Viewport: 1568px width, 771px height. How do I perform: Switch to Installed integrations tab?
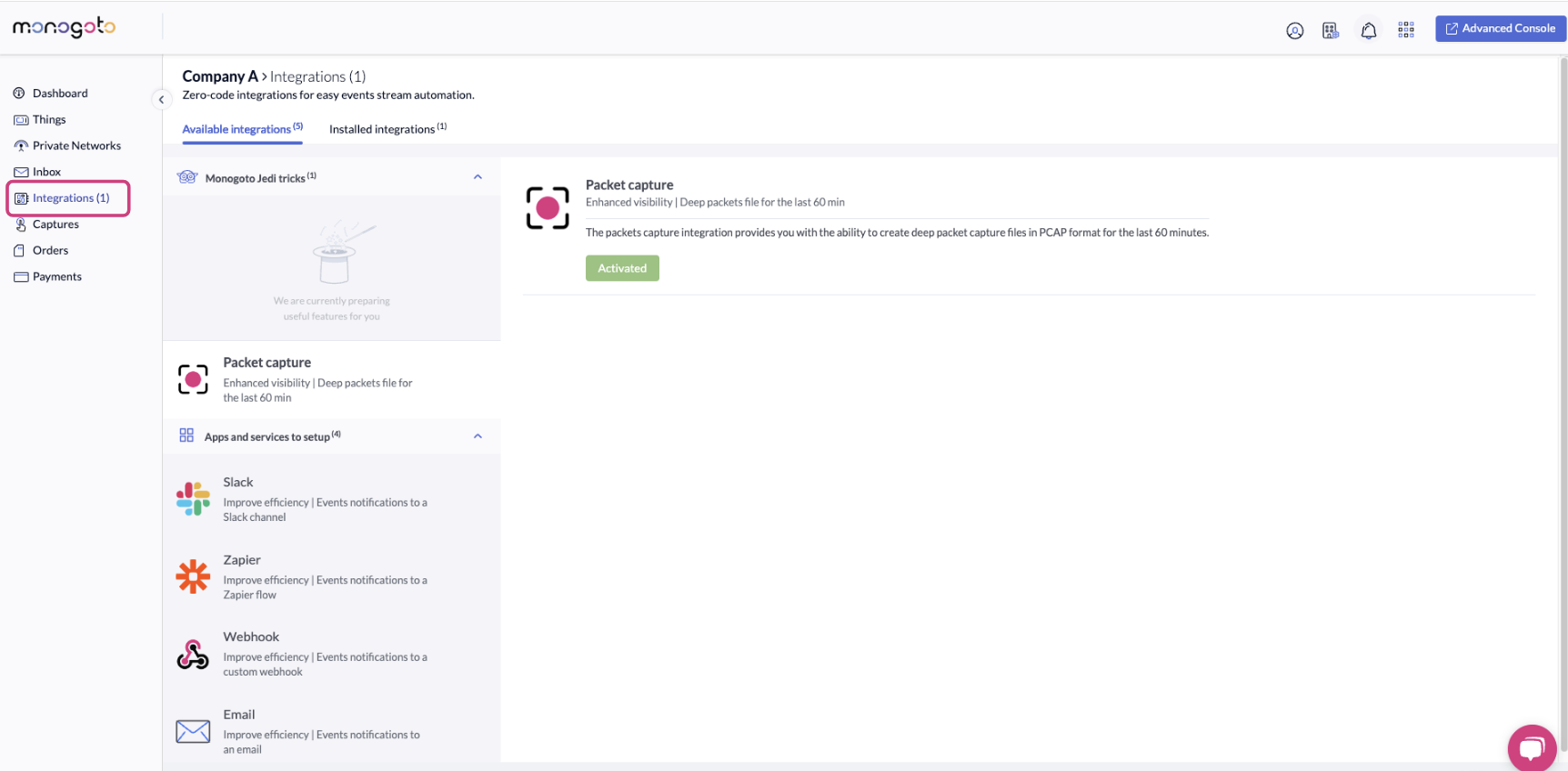pyautogui.click(x=387, y=129)
